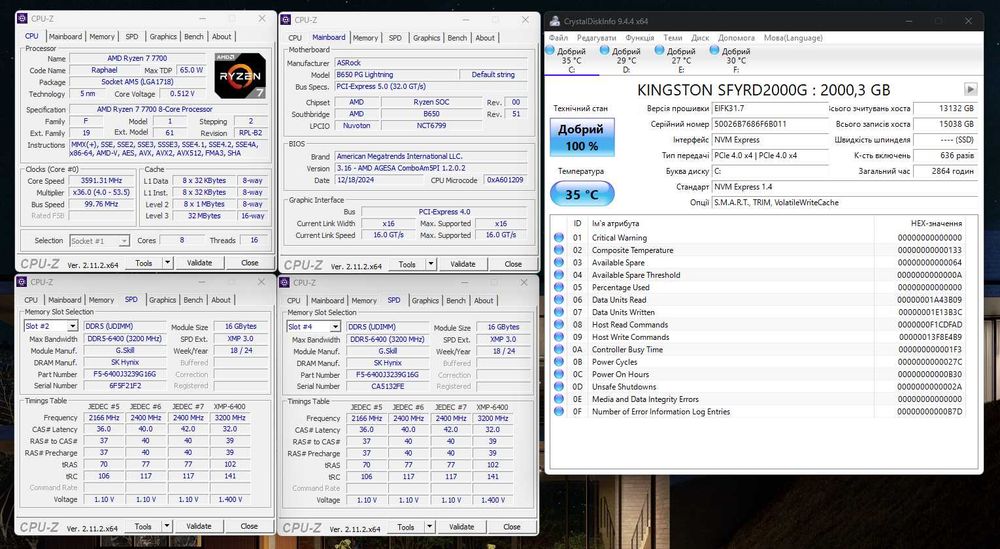
Task: Click the HEX-значення column header
Action: pyautogui.click(x=937, y=224)
